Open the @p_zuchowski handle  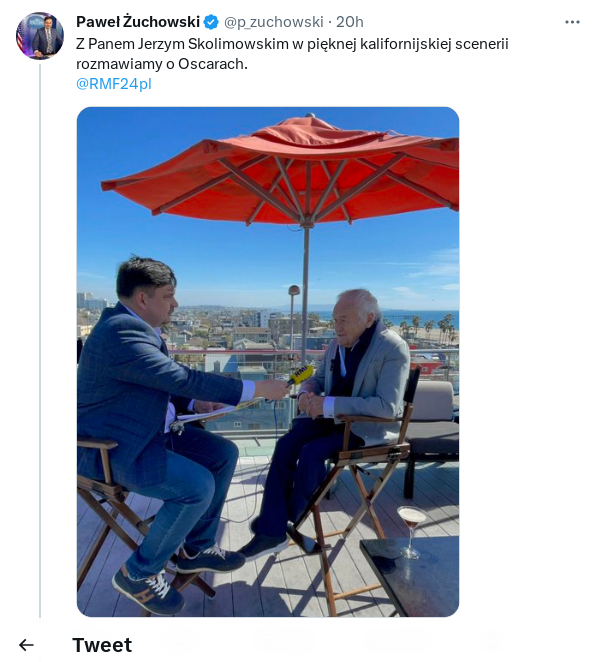273,22
